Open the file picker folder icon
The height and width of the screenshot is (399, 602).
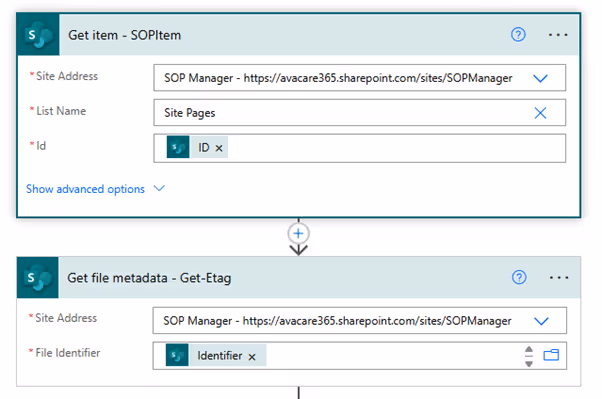(x=551, y=355)
